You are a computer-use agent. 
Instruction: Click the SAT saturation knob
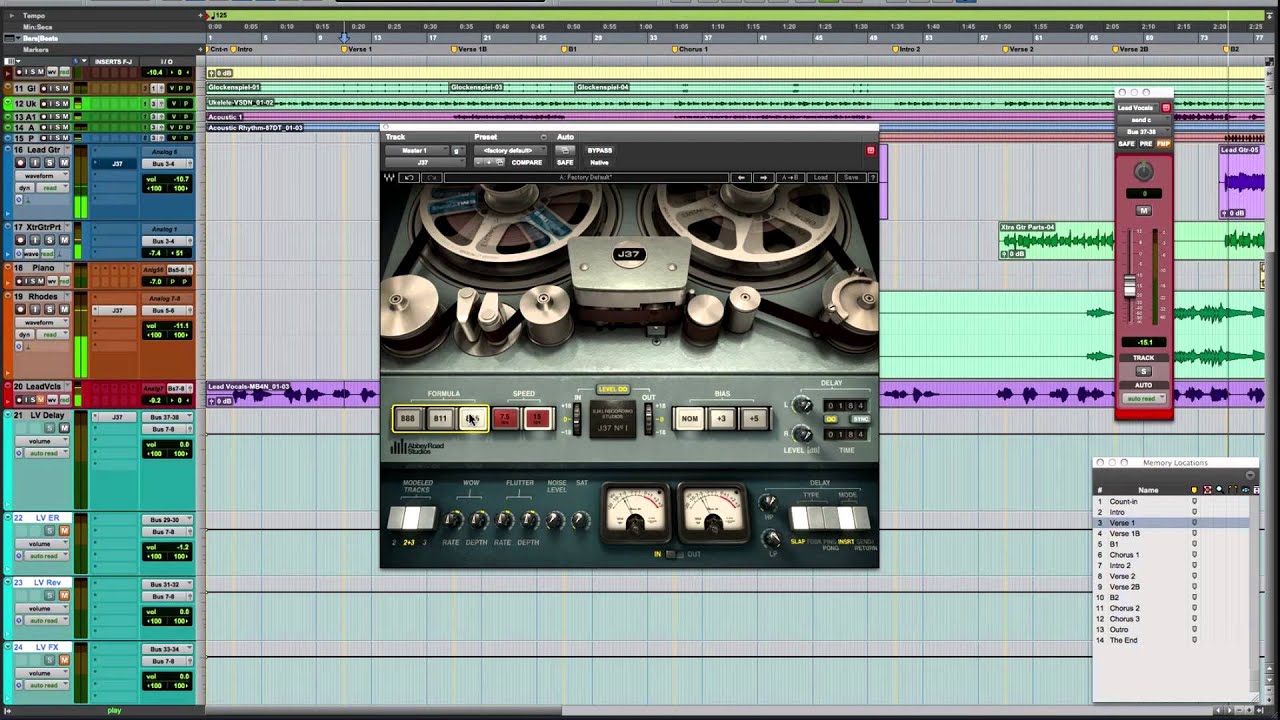[581, 520]
